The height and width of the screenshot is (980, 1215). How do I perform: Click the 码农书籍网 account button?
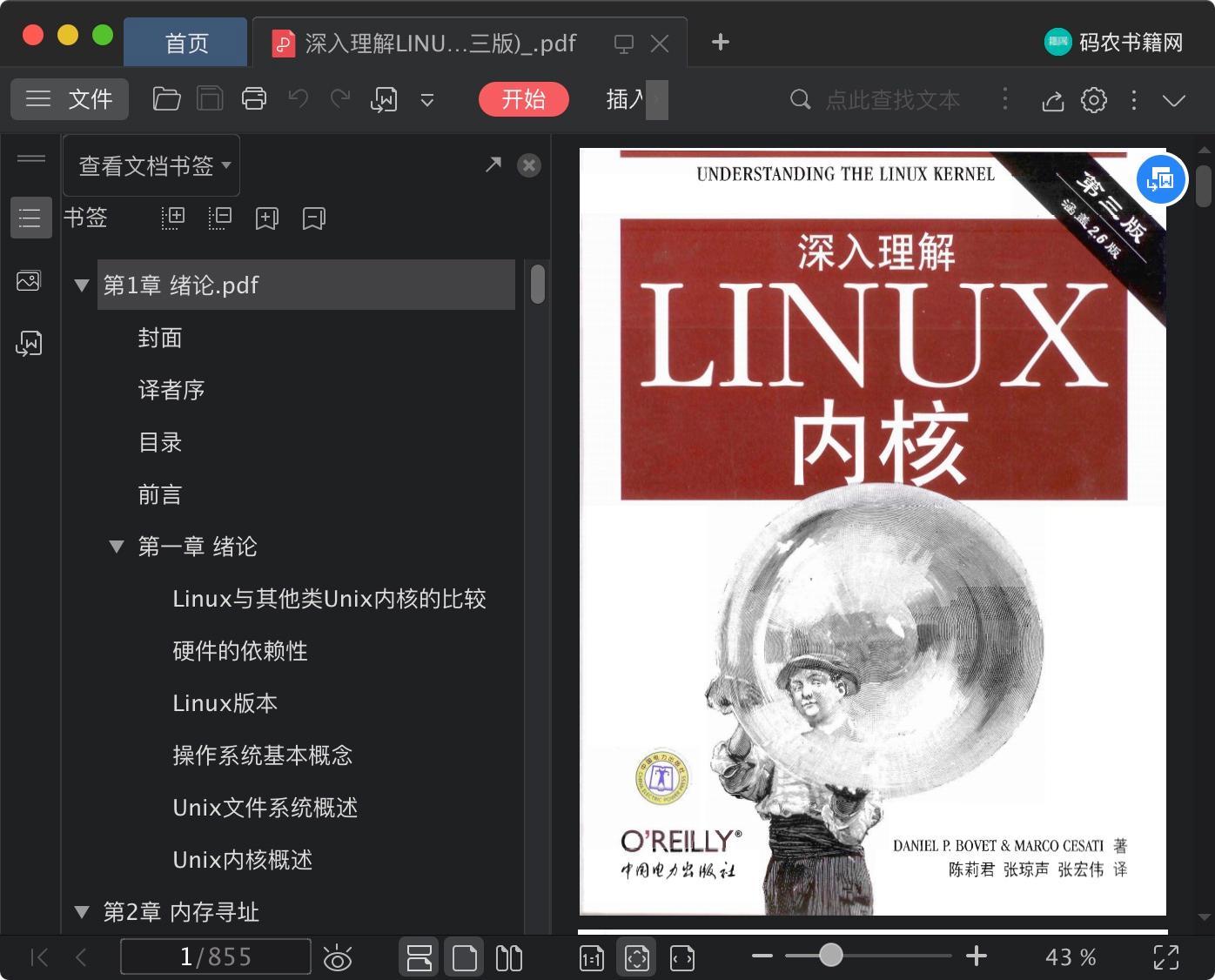pyautogui.click(x=1113, y=42)
